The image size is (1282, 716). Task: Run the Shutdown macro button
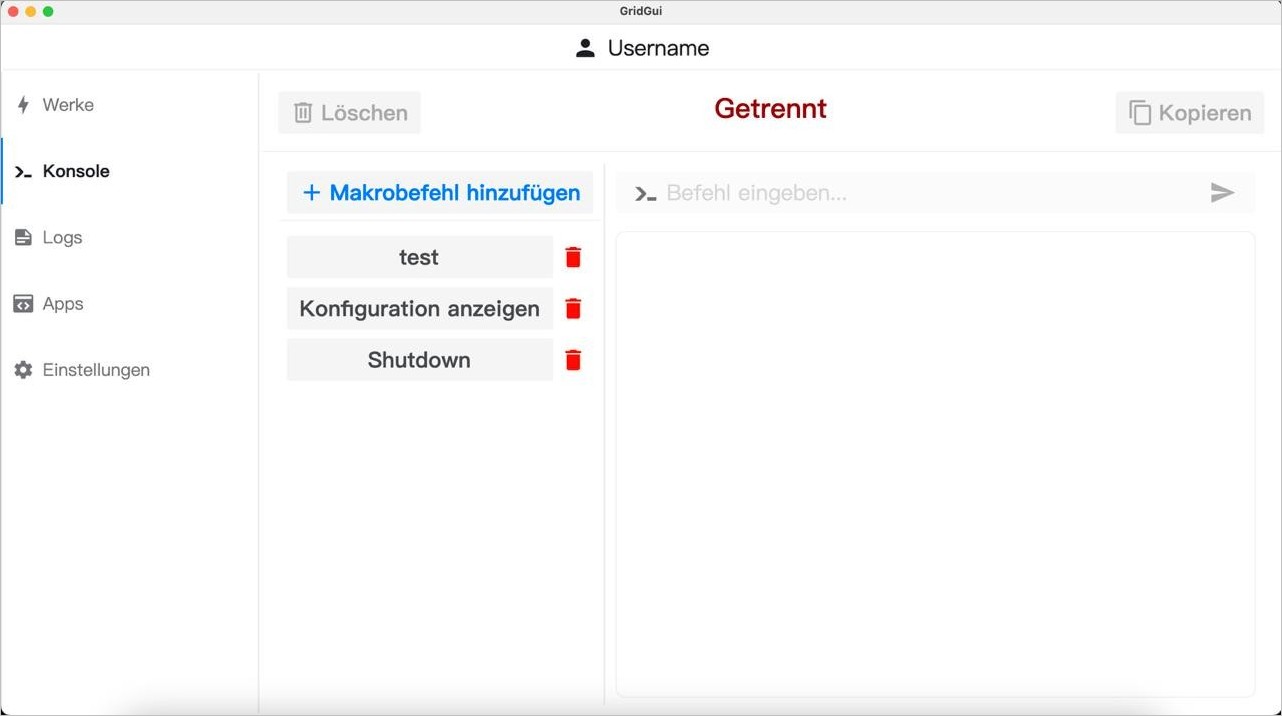pyautogui.click(x=419, y=360)
